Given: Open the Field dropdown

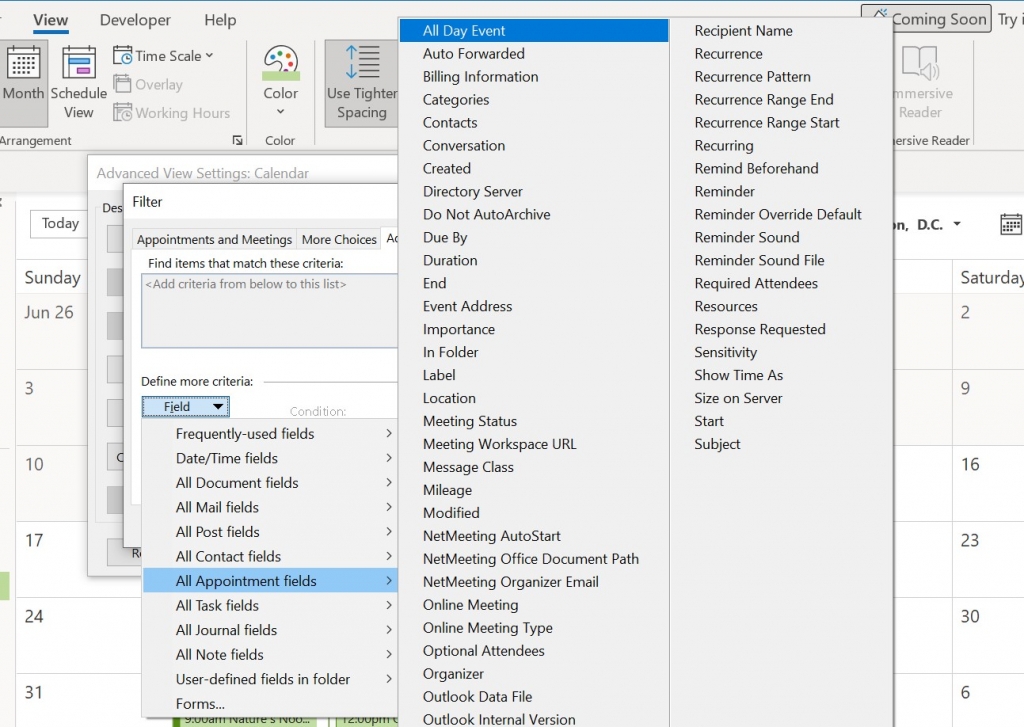Looking at the screenshot, I should [x=185, y=406].
